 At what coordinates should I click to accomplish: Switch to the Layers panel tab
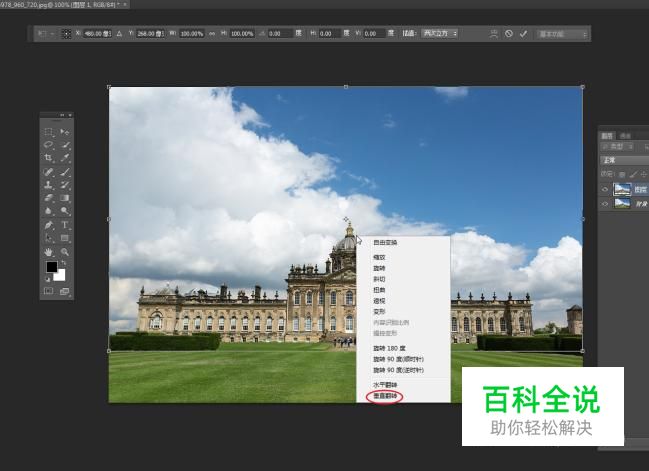coord(607,136)
